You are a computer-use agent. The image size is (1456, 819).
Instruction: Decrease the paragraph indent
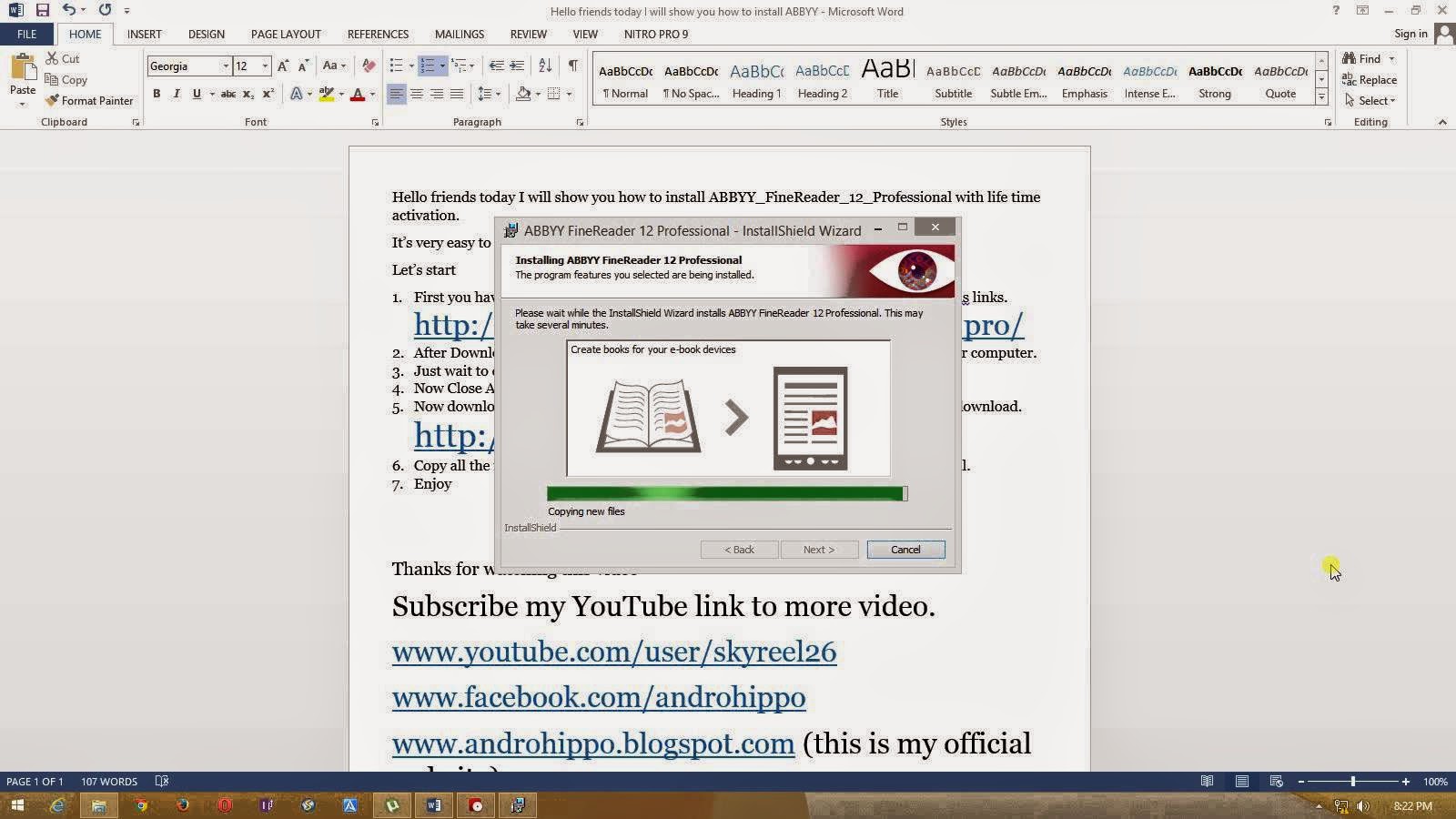coord(496,66)
